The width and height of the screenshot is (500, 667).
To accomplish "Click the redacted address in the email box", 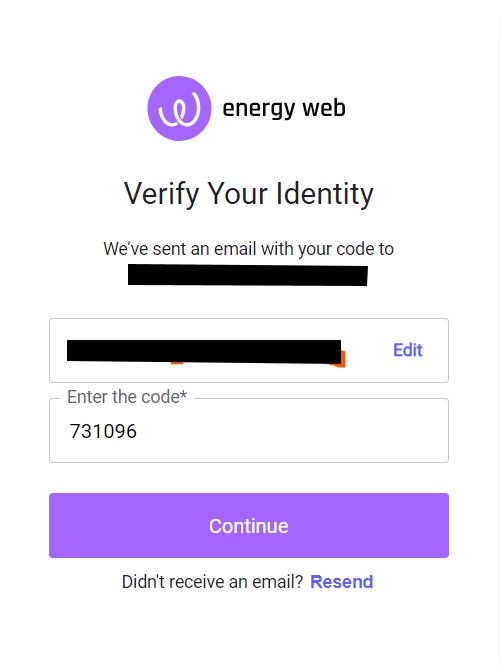I will pos(204,351).
